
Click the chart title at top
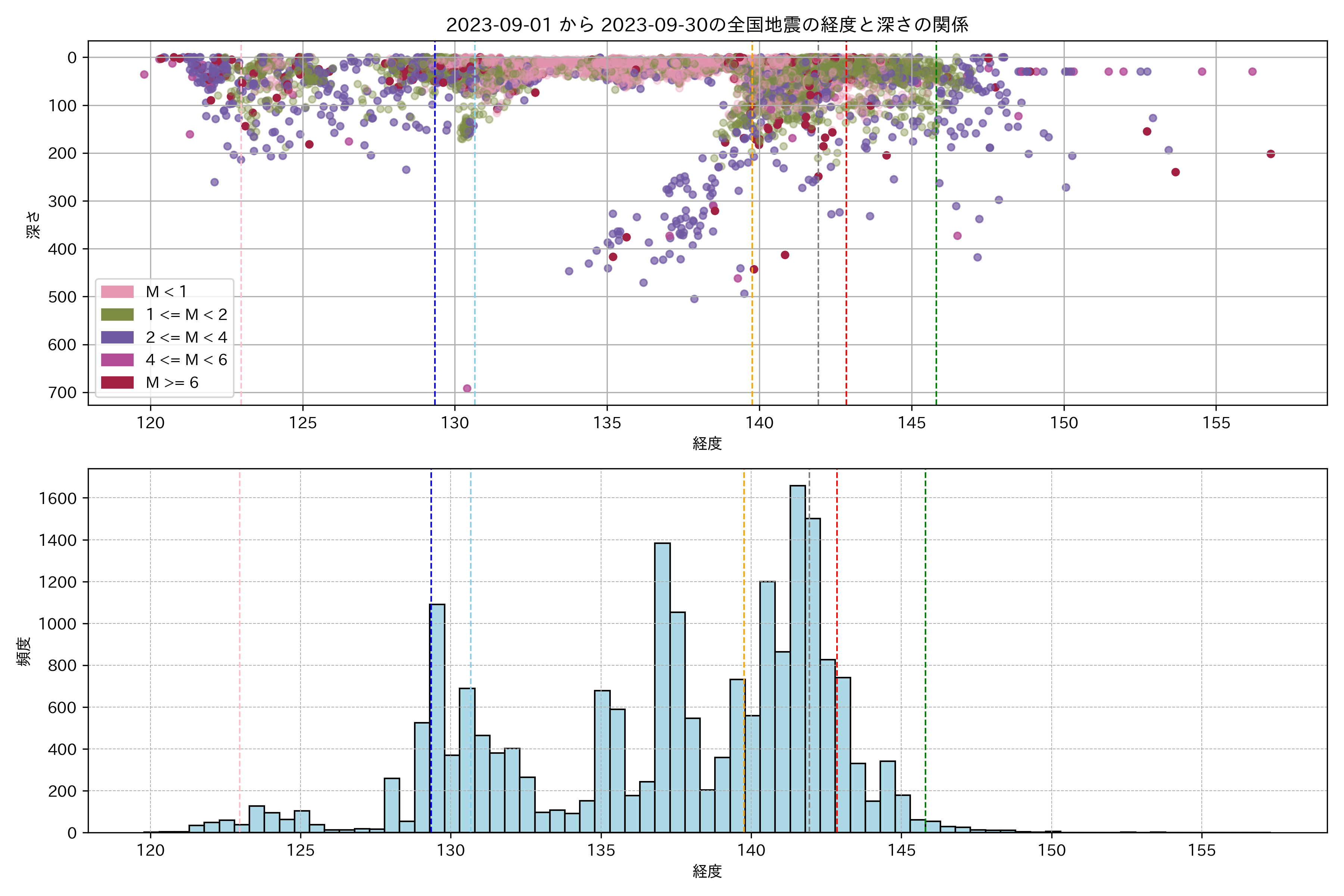pyautogui.click(x=707, y=25)
